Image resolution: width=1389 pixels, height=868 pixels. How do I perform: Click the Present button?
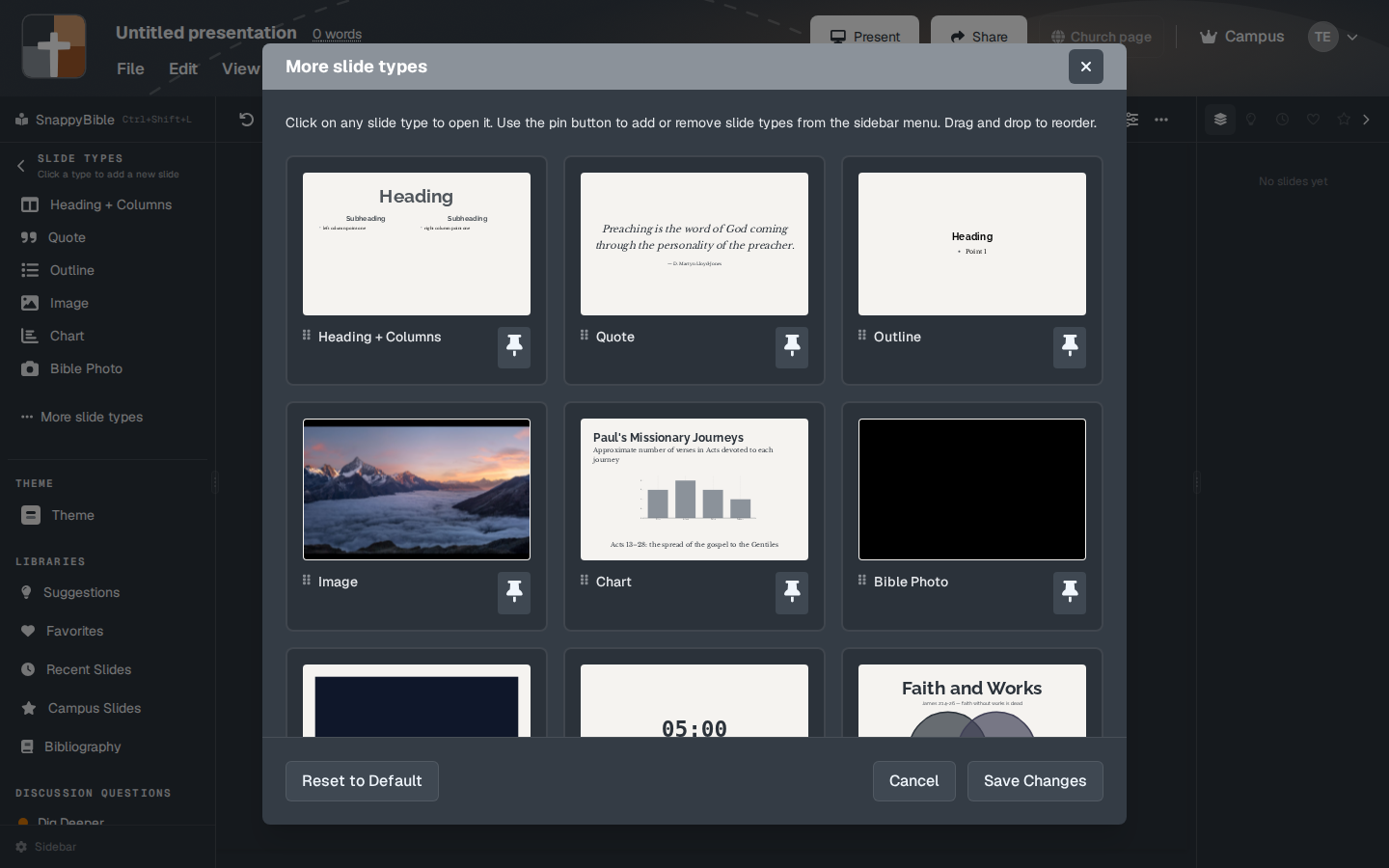tap(864, 37)
